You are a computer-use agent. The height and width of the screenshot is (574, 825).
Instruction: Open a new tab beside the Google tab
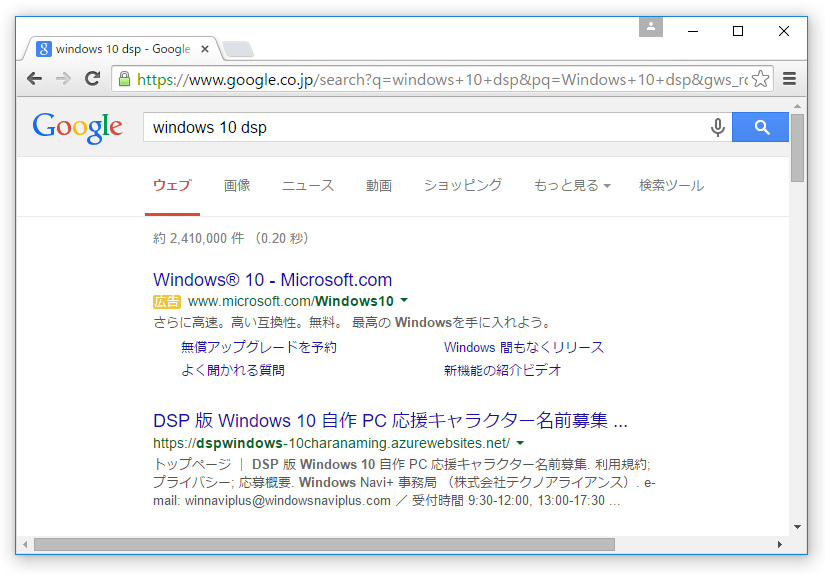238,49
